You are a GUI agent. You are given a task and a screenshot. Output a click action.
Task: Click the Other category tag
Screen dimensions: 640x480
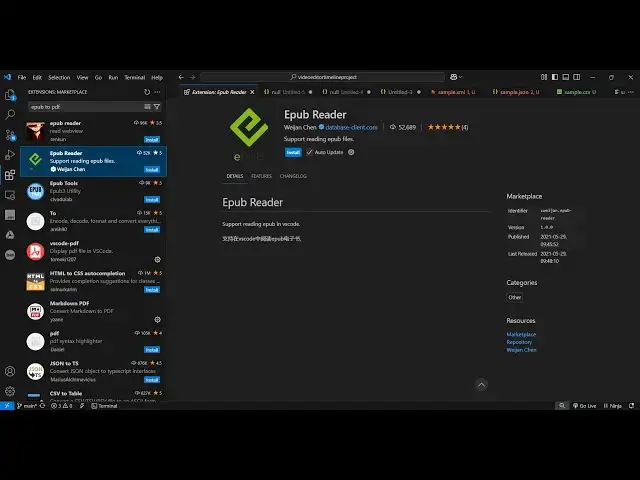(x=514, y=297)
